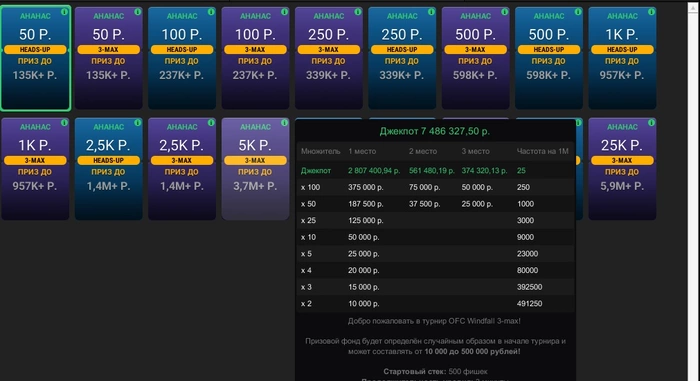Click the 'x 10' multiplier row label
700x381 pixels.
point(308,237)
